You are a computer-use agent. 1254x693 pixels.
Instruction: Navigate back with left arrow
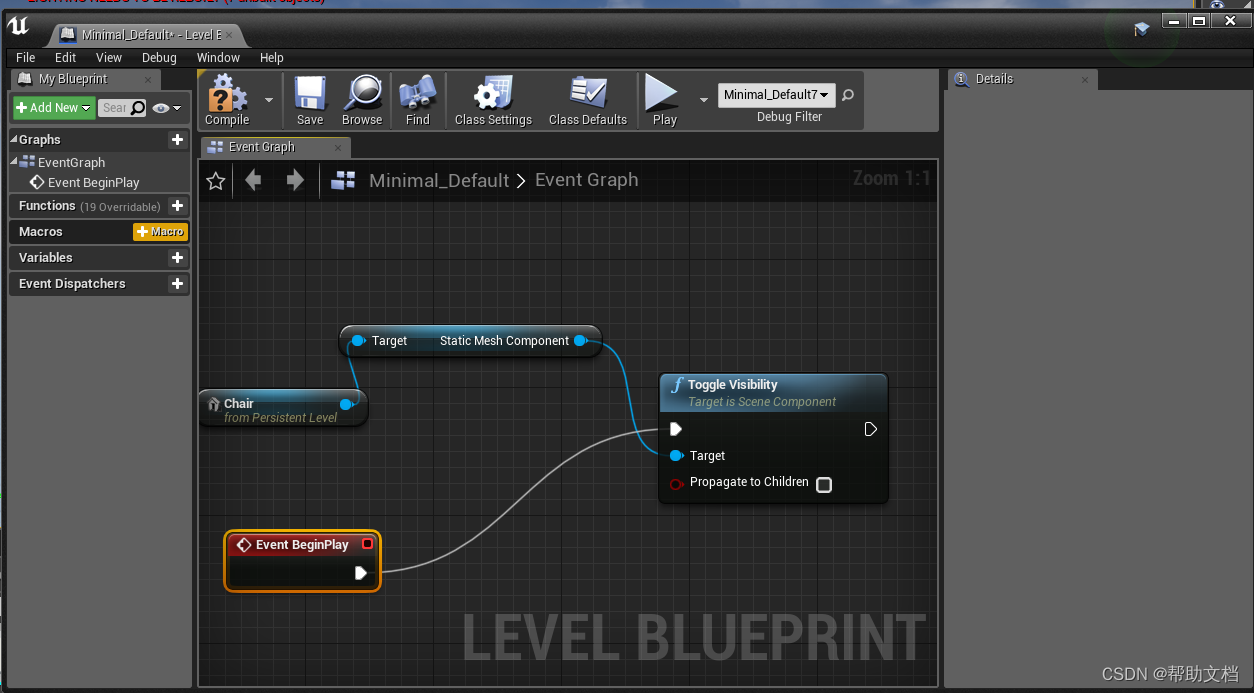pos(253,180)
